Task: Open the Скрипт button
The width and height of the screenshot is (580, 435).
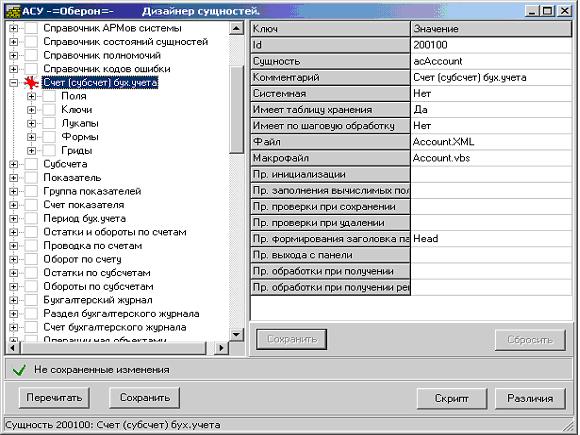Action: coord(451,398)
